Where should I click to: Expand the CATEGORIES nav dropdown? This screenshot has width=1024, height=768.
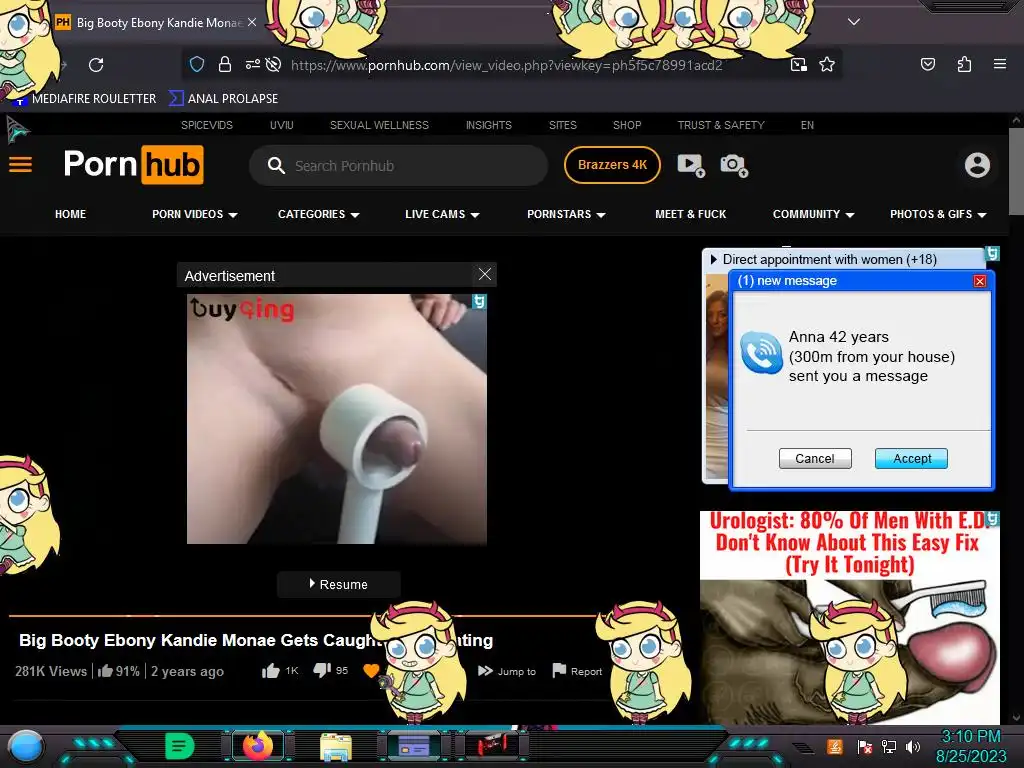319,214
